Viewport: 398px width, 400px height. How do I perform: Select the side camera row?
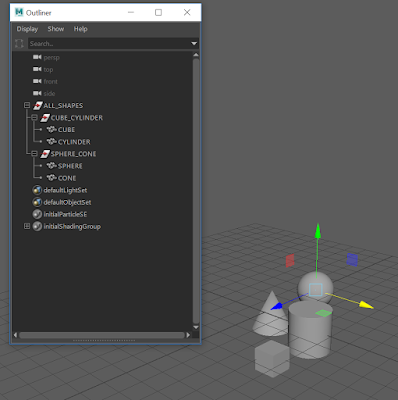point(102,93)
